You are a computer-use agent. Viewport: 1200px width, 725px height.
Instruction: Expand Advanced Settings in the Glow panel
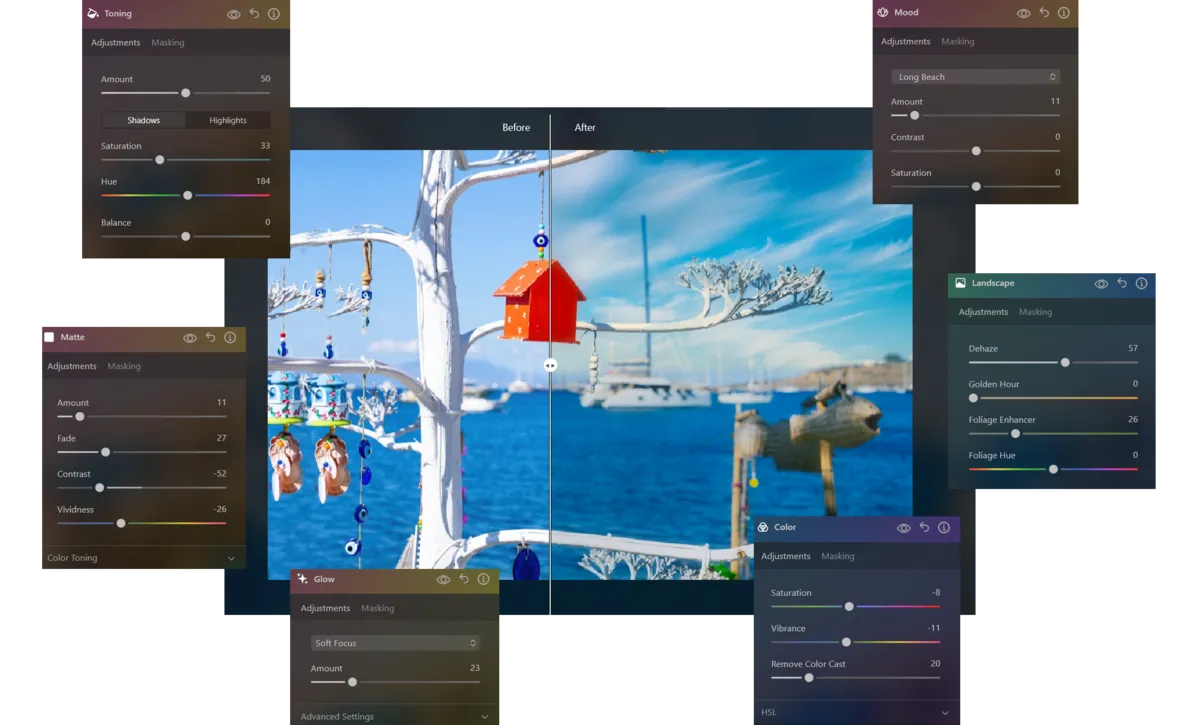[x=394, y=716]
